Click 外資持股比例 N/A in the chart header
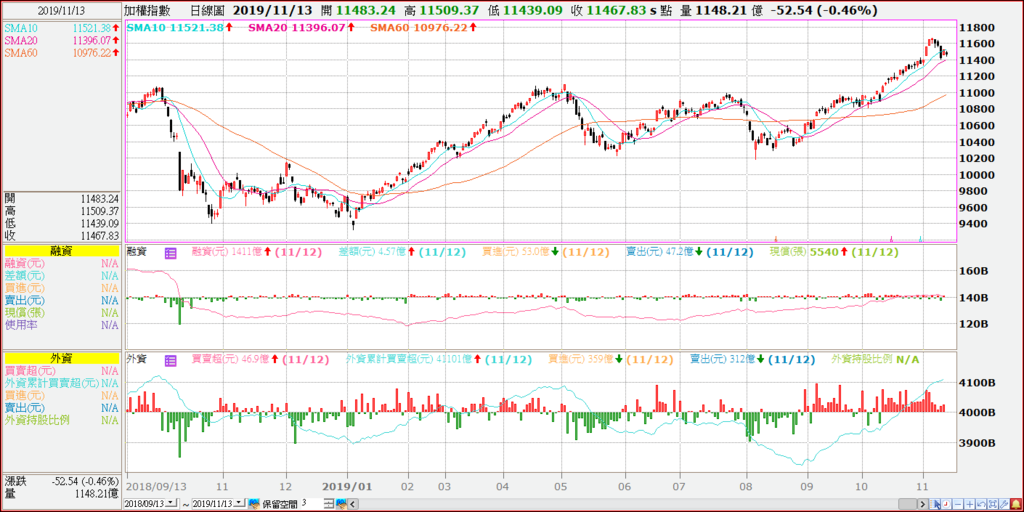The height and width of the screenshot is (512, 1024). tap(875, 359)
